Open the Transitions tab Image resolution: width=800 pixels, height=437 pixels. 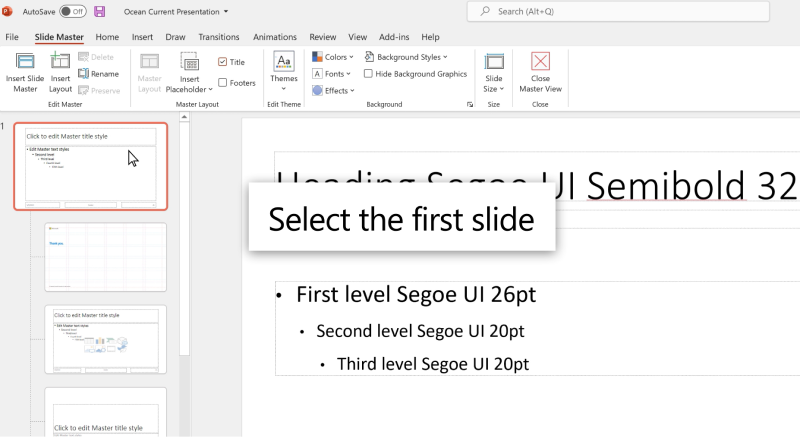pos(219,37)
